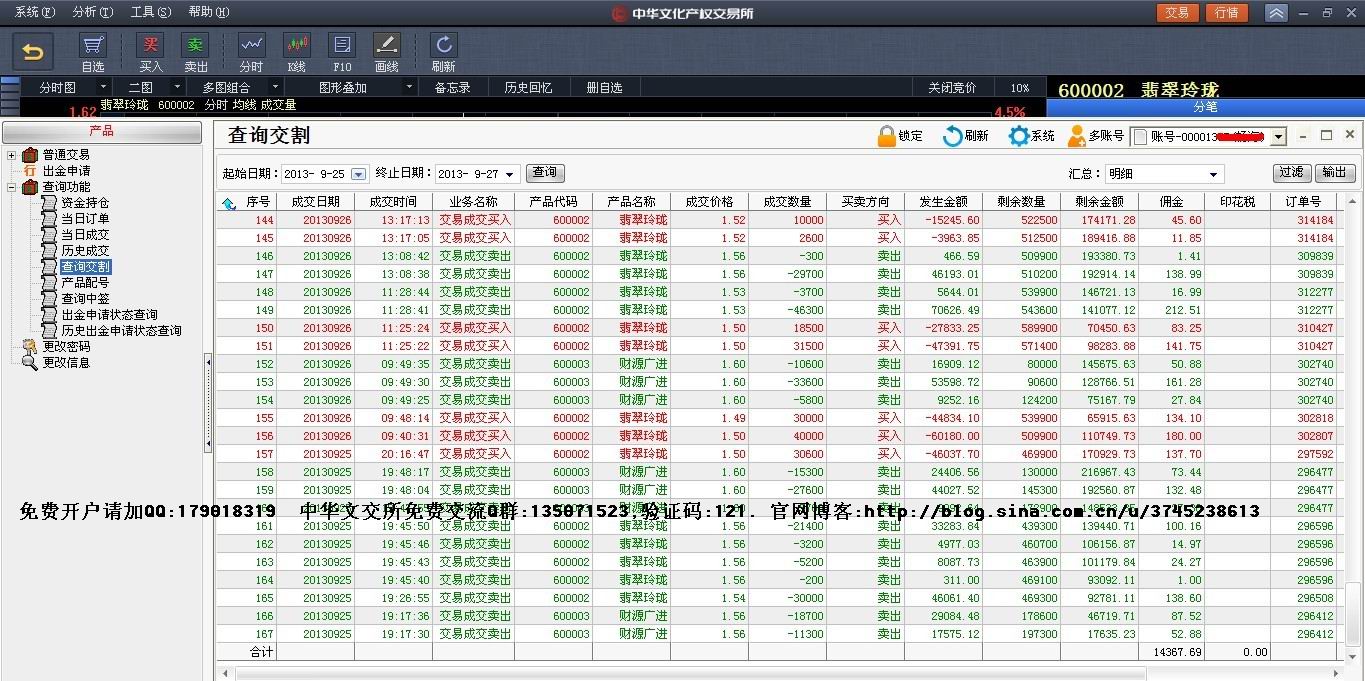
Task: Open 更改密码 in the sidebar
Action: pyautogui.click(x=66, y=346)
